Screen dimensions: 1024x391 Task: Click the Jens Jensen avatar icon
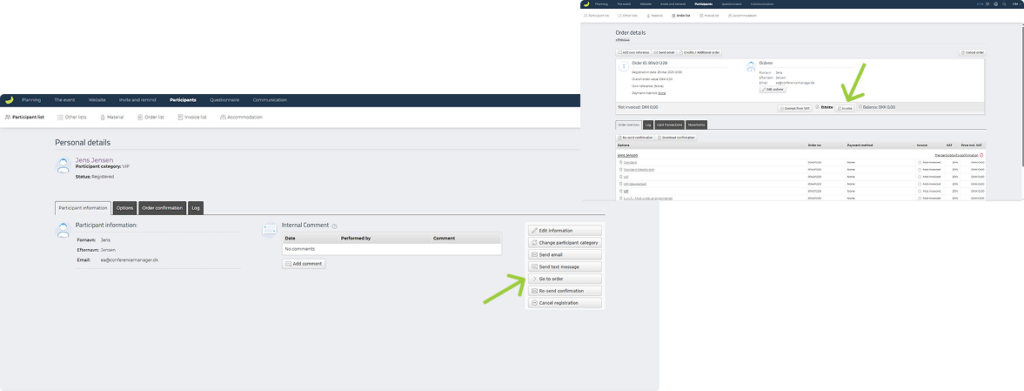(63, 166)
